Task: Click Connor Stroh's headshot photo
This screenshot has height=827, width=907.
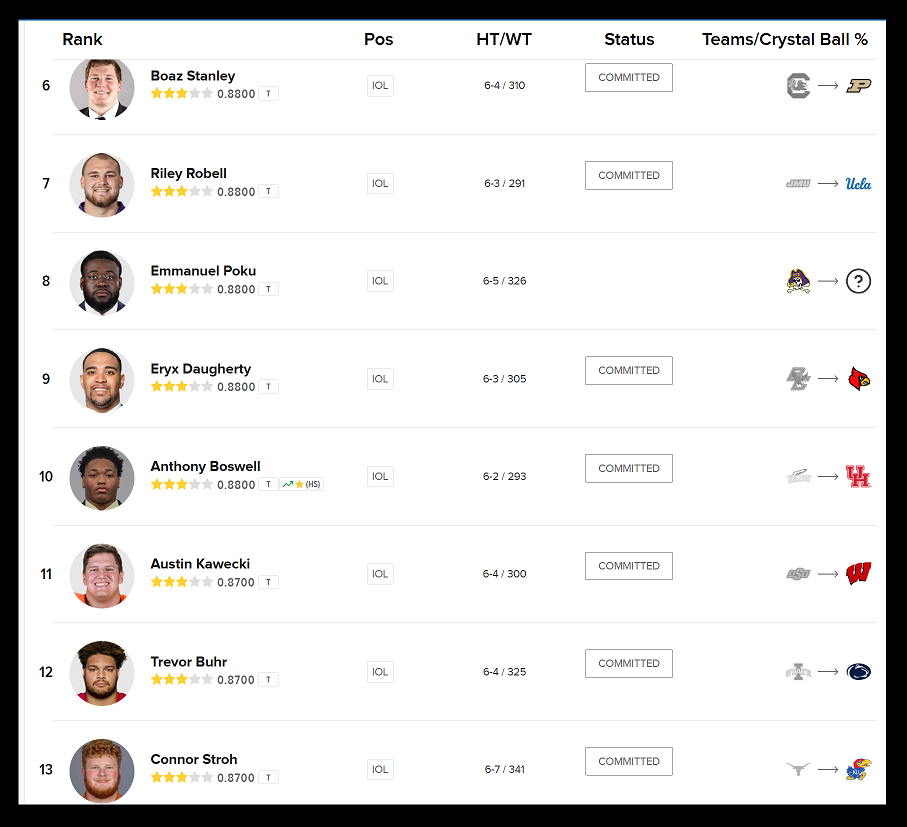Action: 102,770
